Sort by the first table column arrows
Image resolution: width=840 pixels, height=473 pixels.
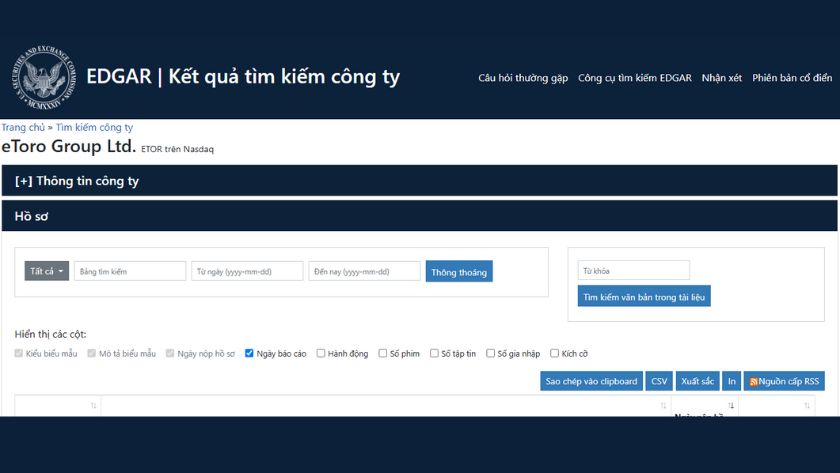93,406
